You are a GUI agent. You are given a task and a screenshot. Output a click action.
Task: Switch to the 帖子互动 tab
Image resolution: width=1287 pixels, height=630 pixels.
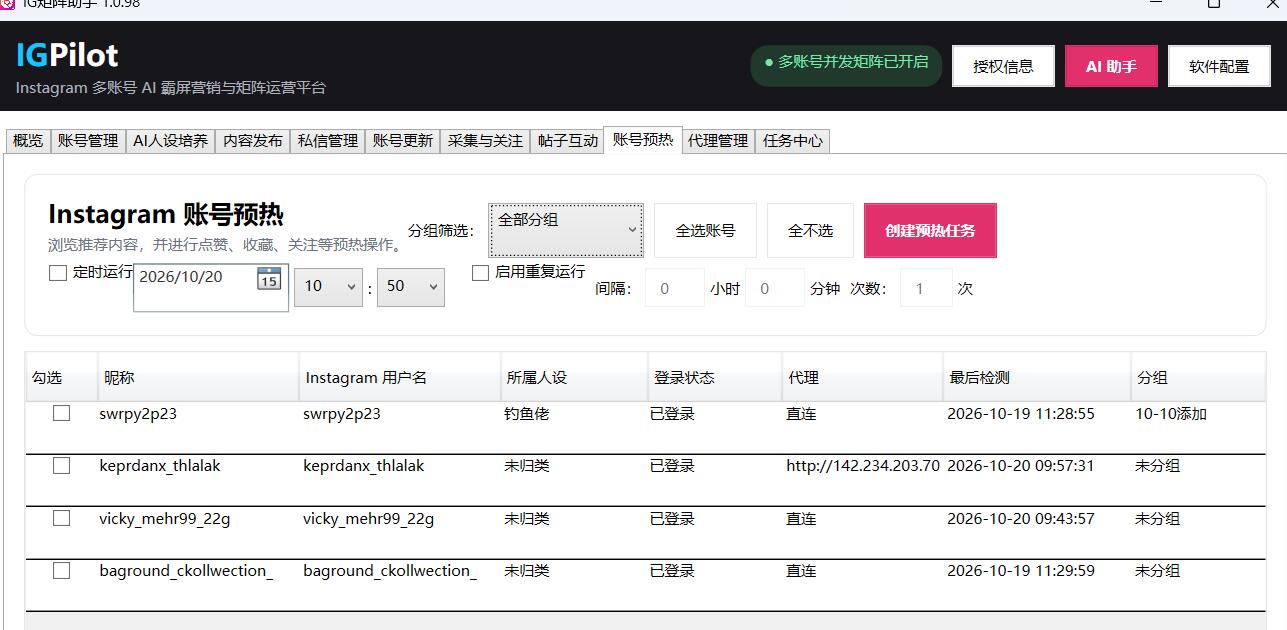[x=567, y=141]
